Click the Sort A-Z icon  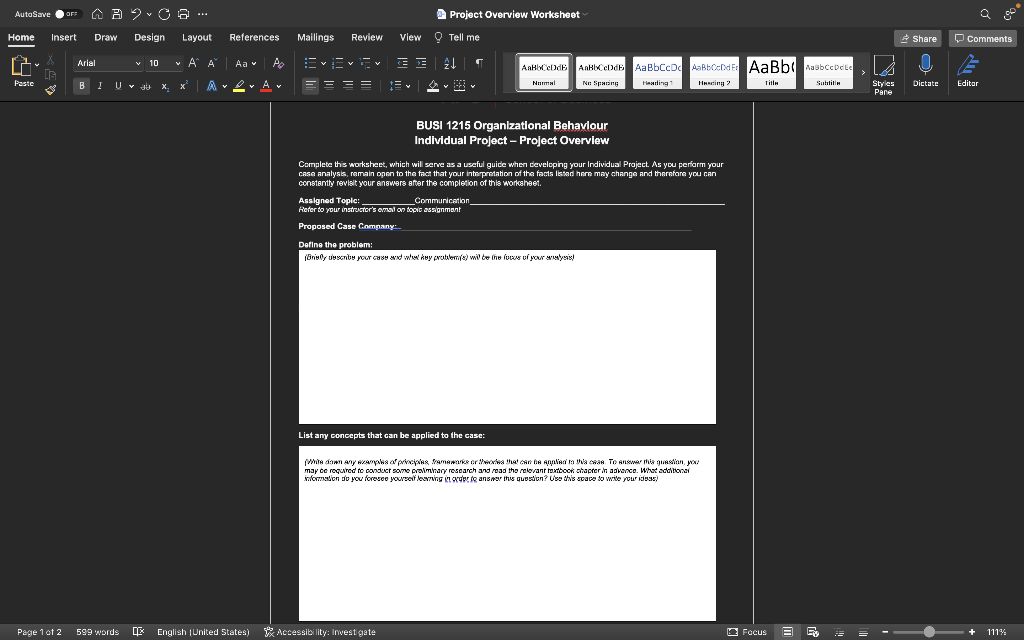[450, 63]
